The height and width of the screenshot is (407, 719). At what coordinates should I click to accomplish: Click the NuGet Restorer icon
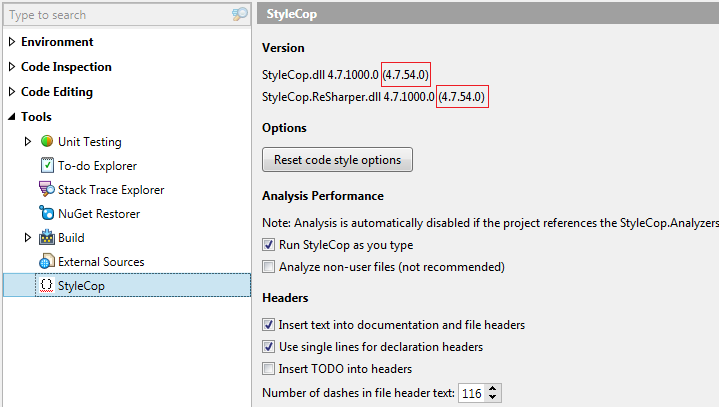click(x=47, y=213)
